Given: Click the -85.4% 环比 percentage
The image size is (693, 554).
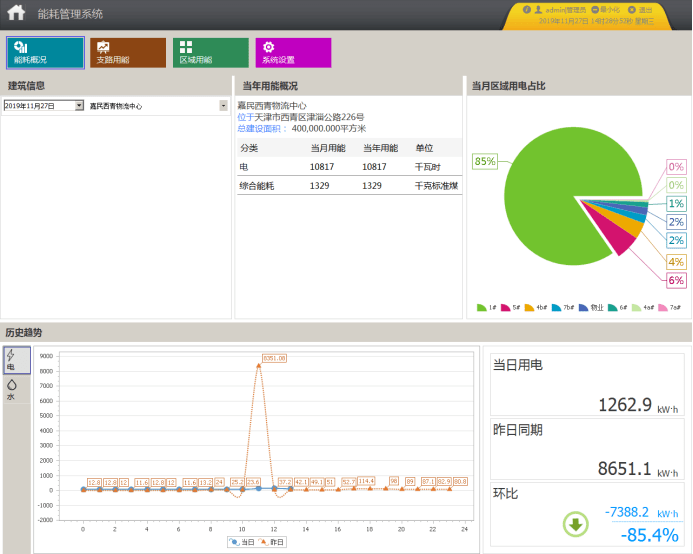Looking at the screenshot, I should [650, 535].
